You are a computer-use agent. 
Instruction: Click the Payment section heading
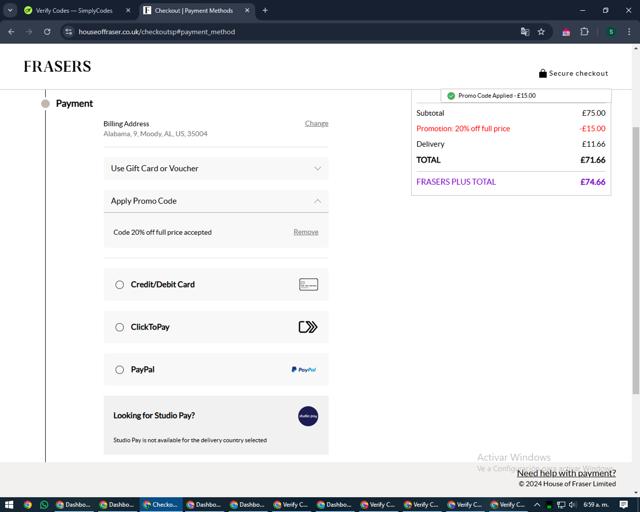(x=74, y=104)
